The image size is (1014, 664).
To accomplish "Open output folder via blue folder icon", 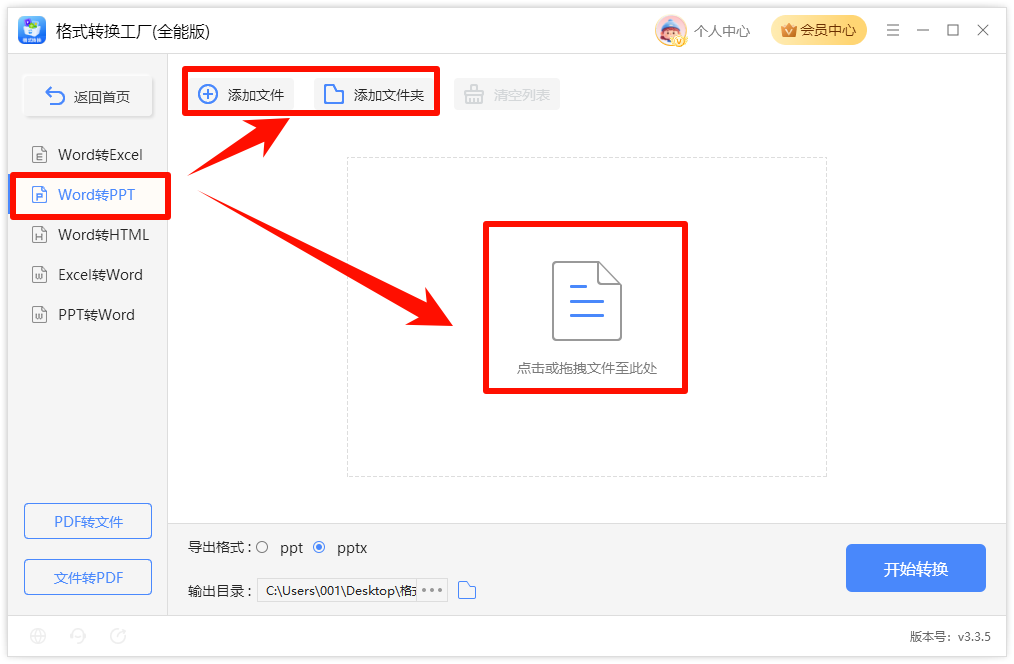I will click(x=467, y=590).
